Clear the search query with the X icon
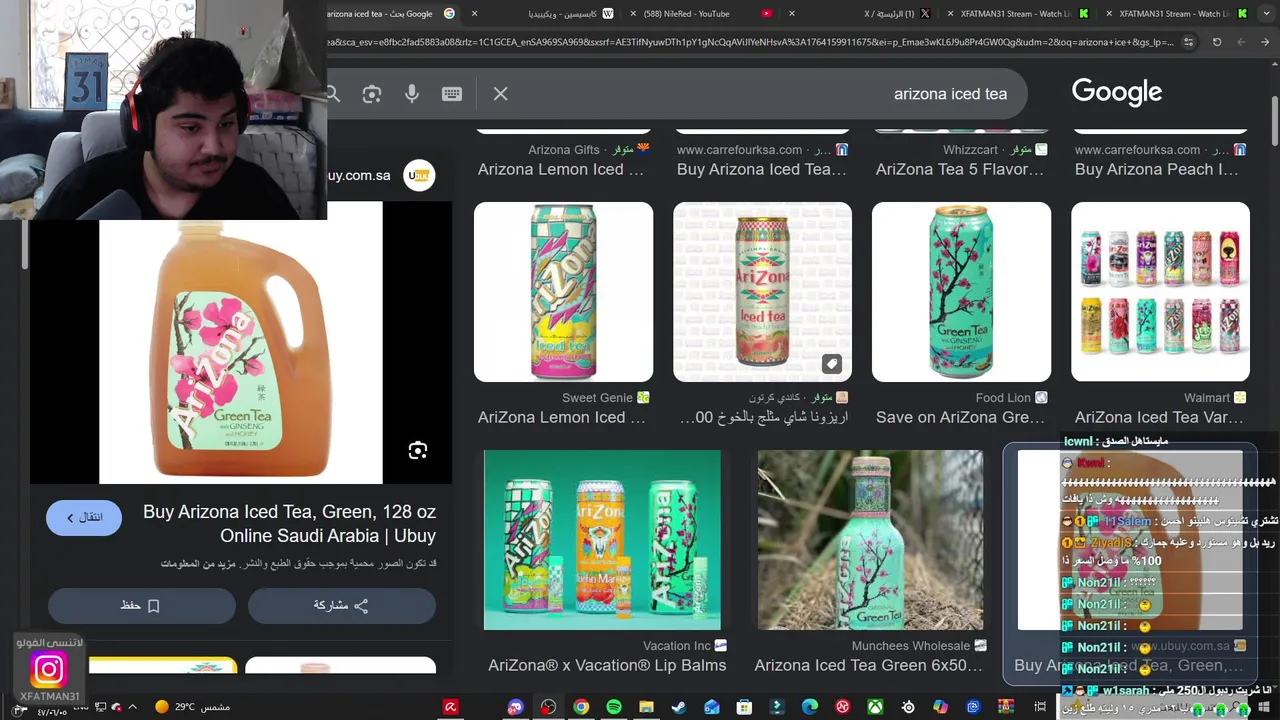The image size is (1280, 720). coord(501,94)
